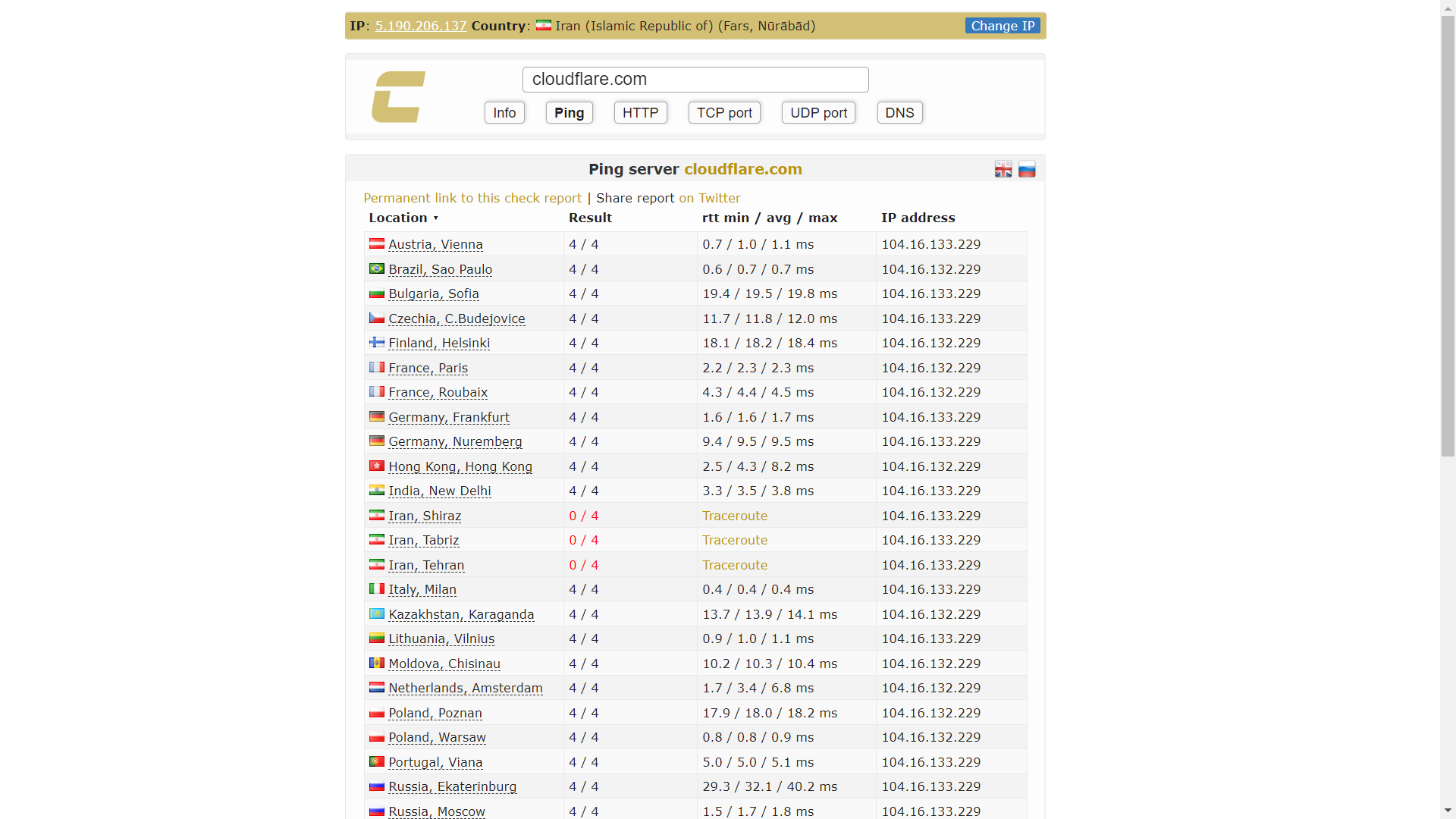Open the DNS check tab
The width and height of the screenshot is (1456, 819).
899,113
